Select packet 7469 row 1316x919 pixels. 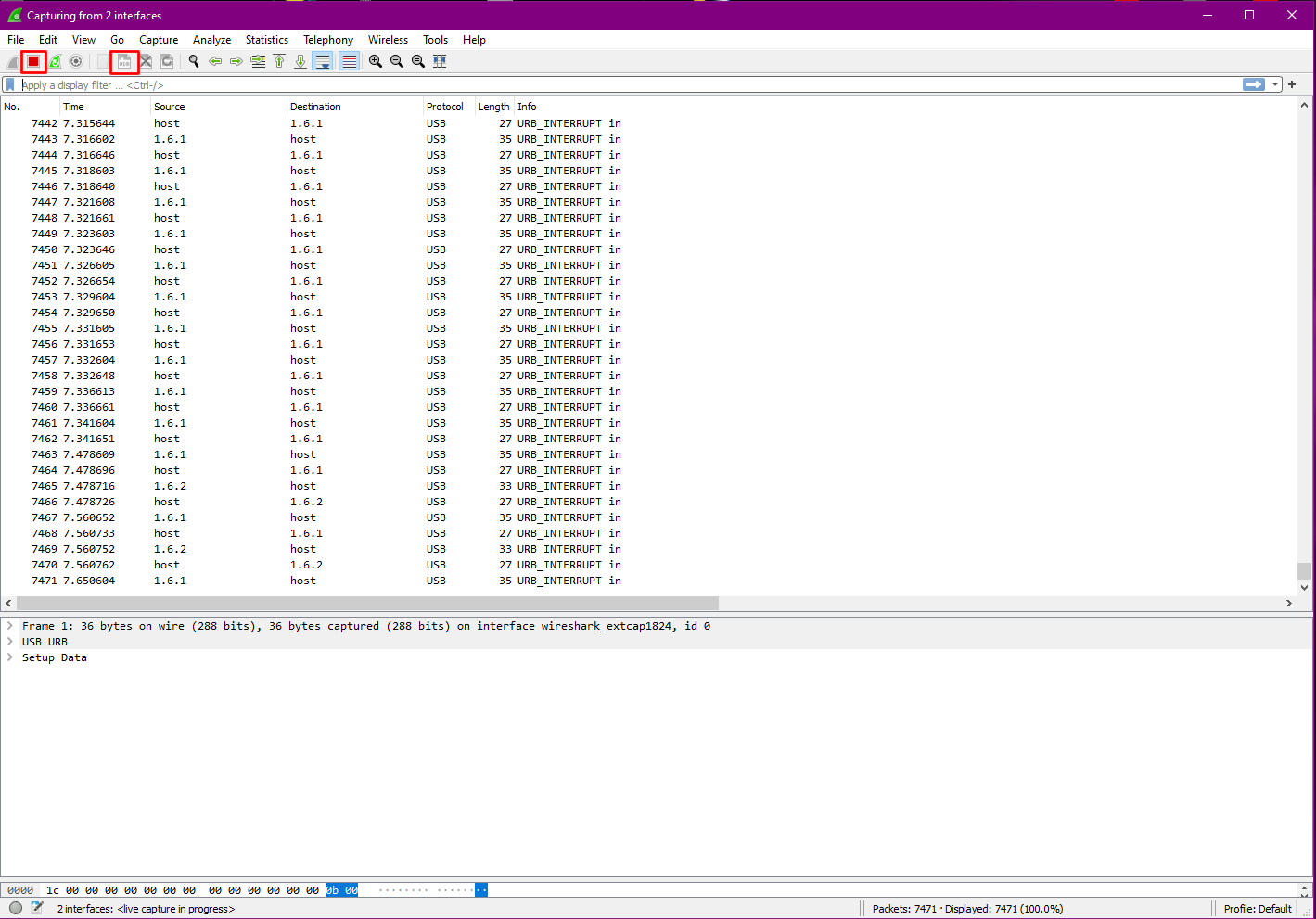[x=648, y=549]
